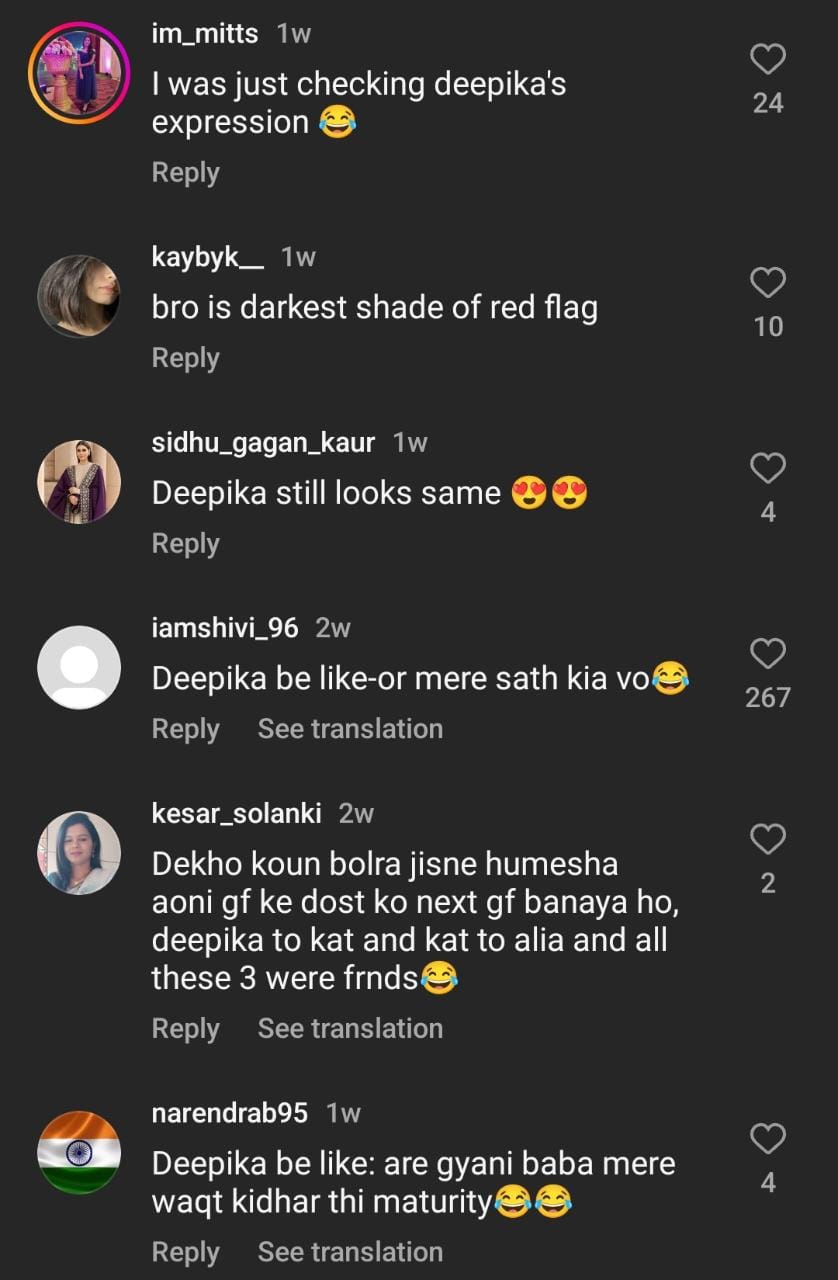
Task: Reply to 'Deepika still looks same' comment
Action: point(185,543)
